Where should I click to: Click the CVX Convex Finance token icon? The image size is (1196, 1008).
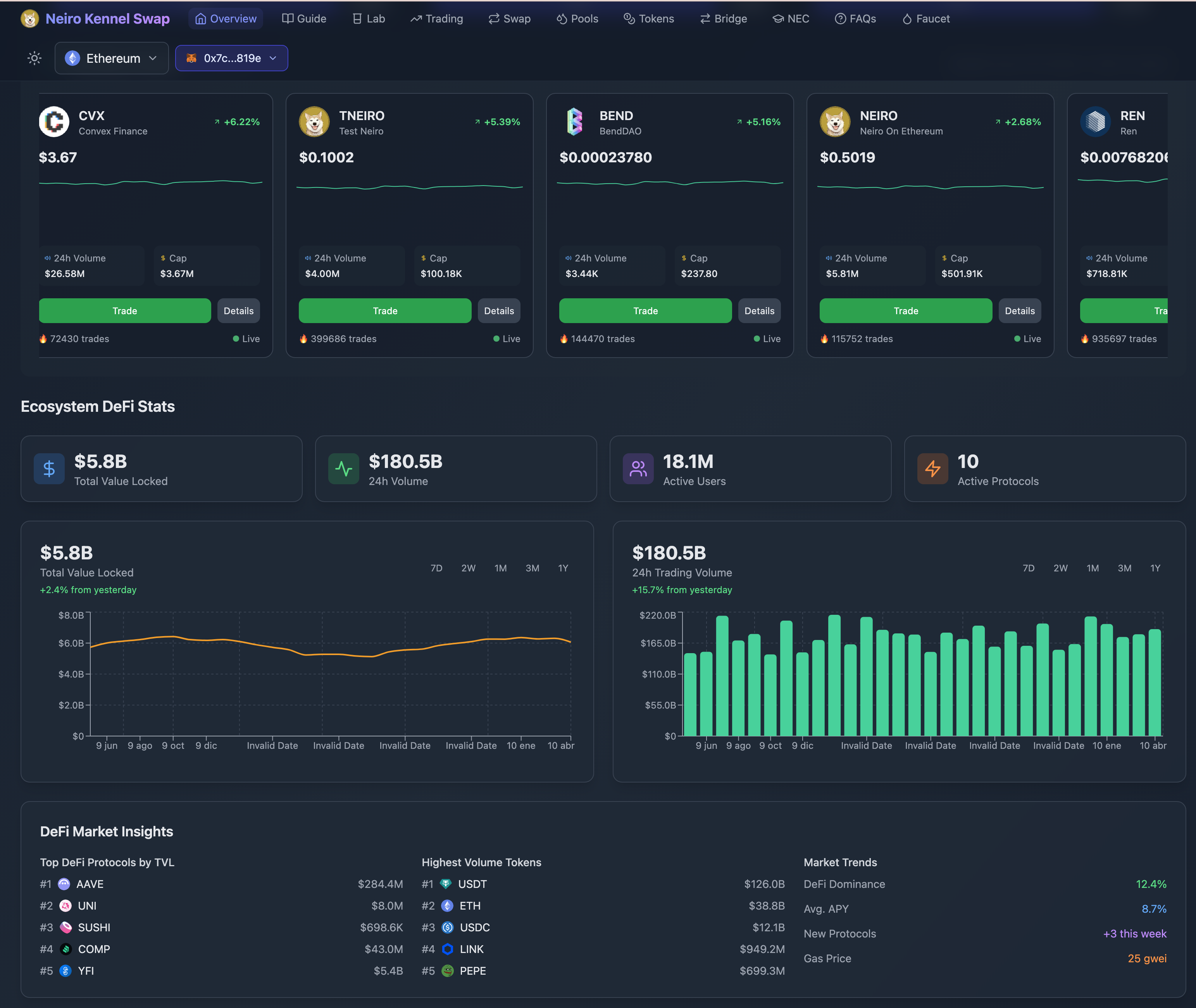[x=54, y=122]
